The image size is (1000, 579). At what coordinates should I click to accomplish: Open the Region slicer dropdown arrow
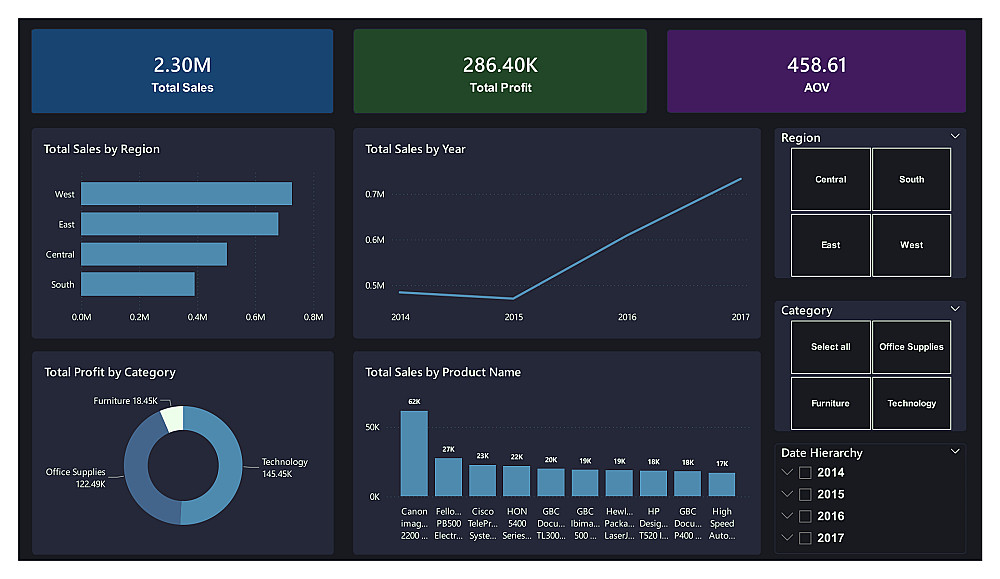pos(955,136)
